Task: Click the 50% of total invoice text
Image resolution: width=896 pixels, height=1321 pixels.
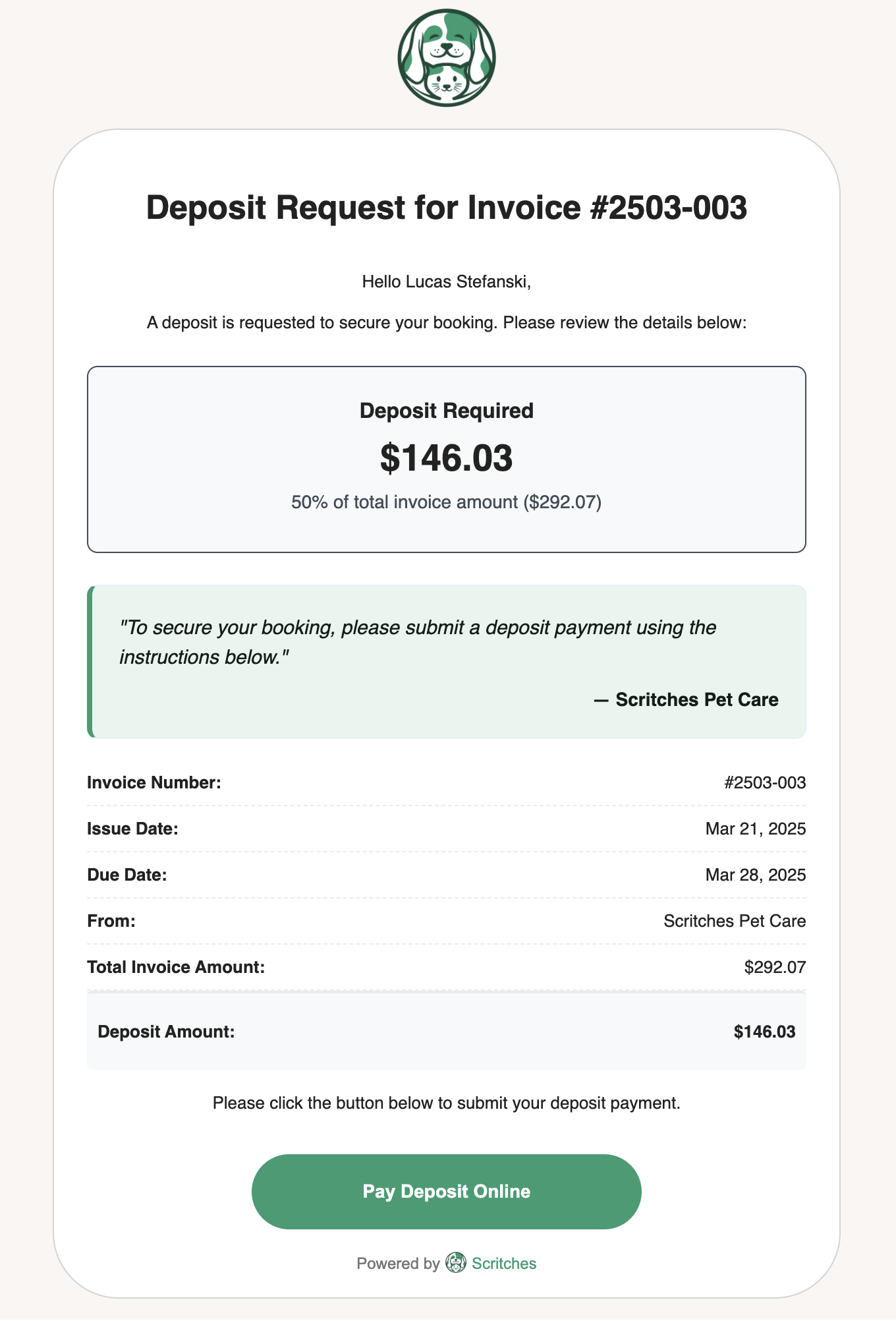Action: point(447,502)
